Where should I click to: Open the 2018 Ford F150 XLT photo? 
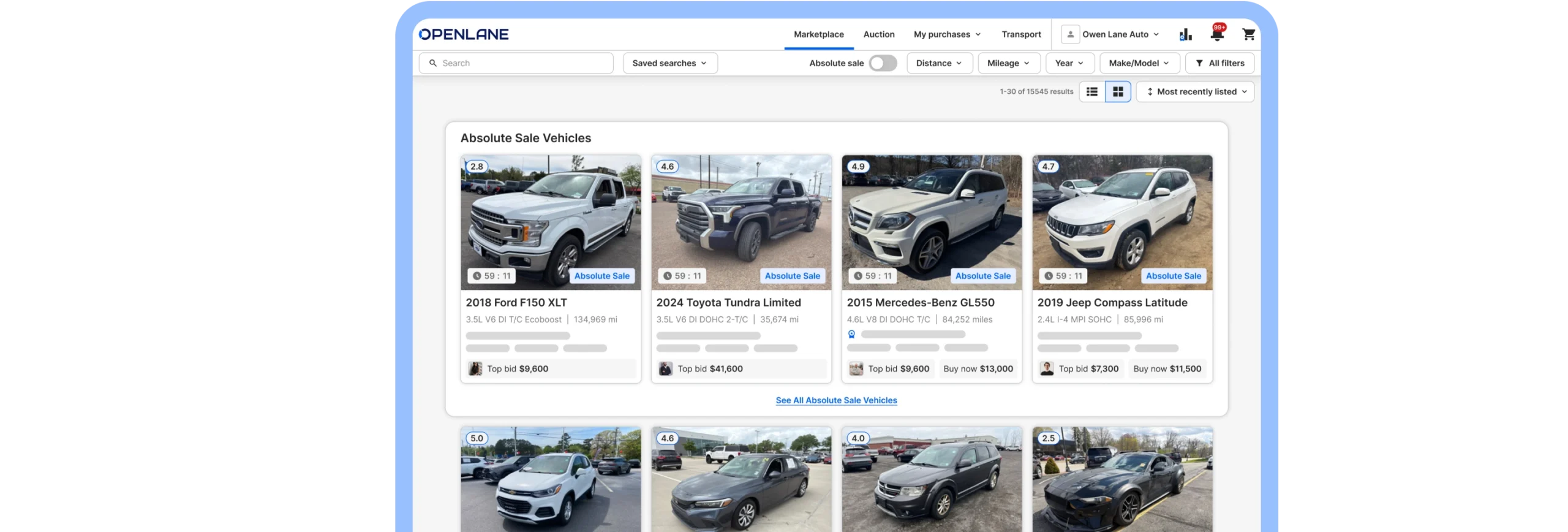click(551, 222)
